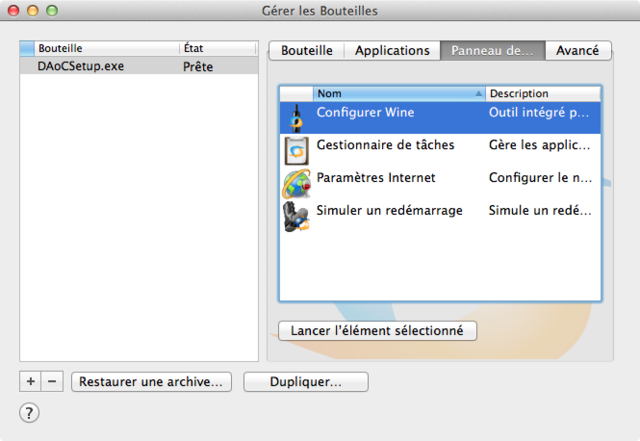This screenshot has height=441, width=640.
Task: Open help with the question mark button
Action: point(30,413)
